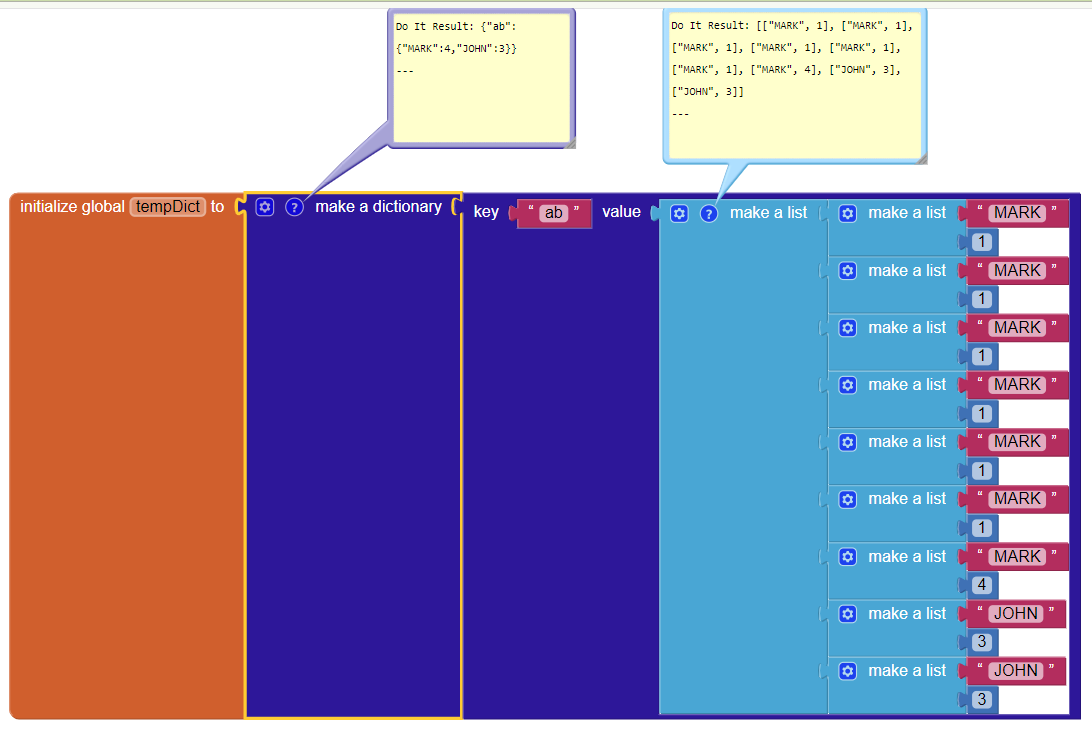Click the topmost MARK text block
The width and height of the screenshot is (1092, 733).
tap(1017, 213)
